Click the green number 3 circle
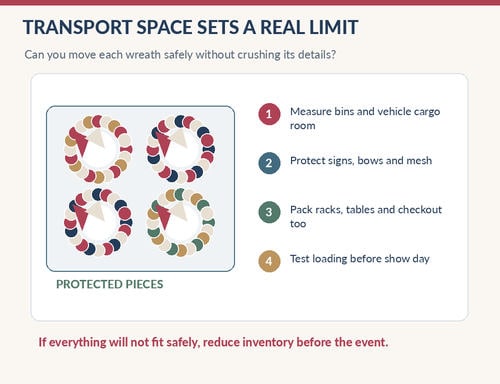Viewport: 500px width, 384px height. 269,212
